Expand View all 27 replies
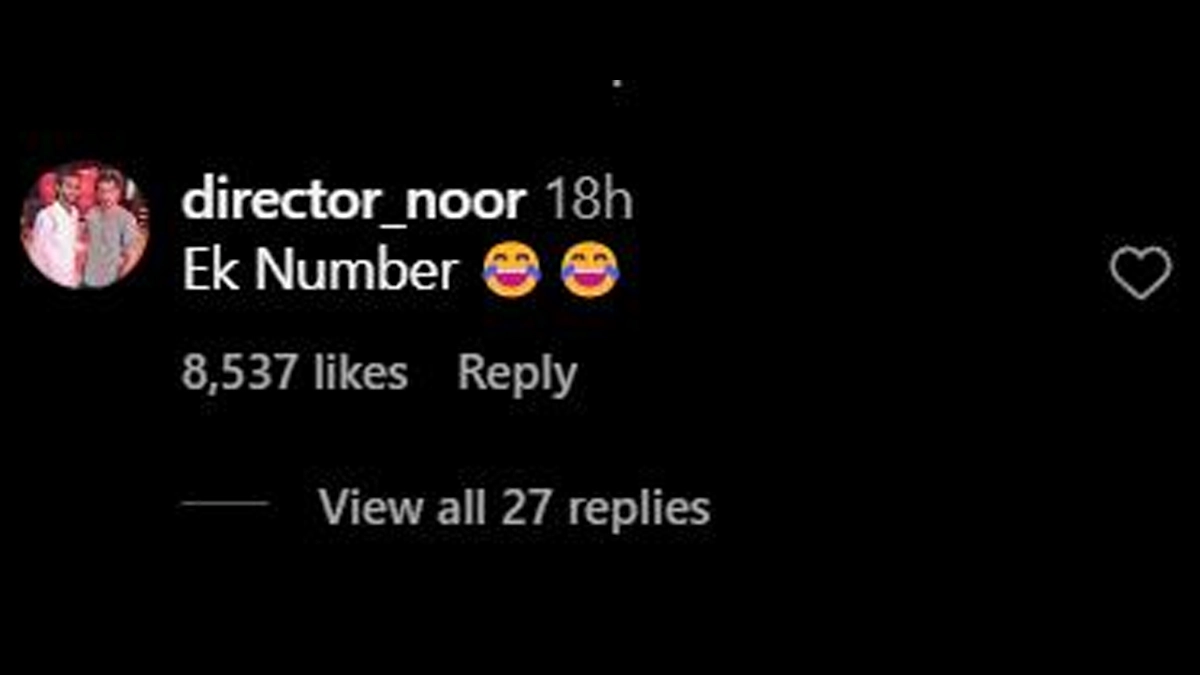 [514, 507]
